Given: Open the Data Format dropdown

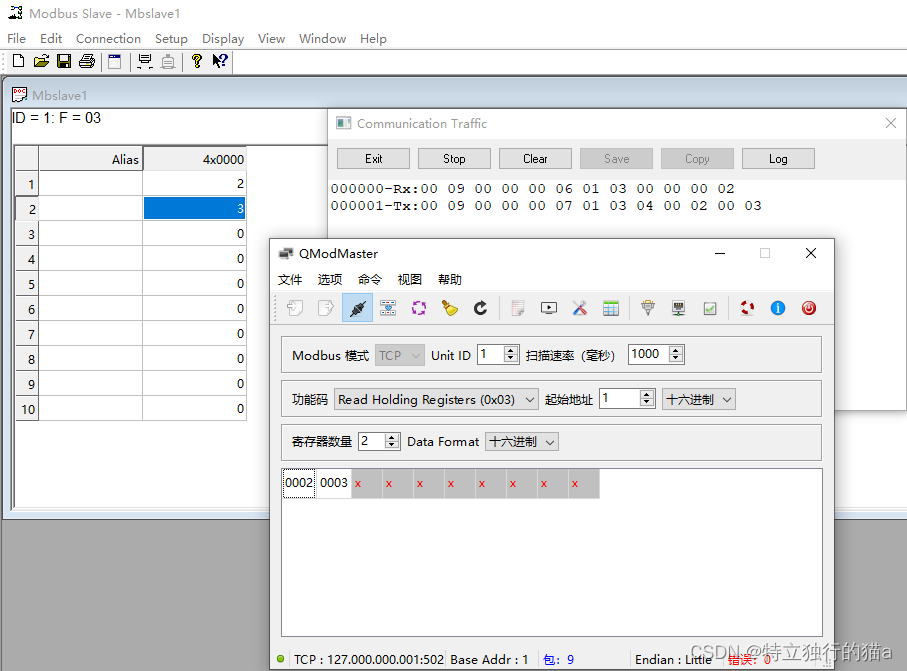Looking at the screenshot, I should (522, 442).
